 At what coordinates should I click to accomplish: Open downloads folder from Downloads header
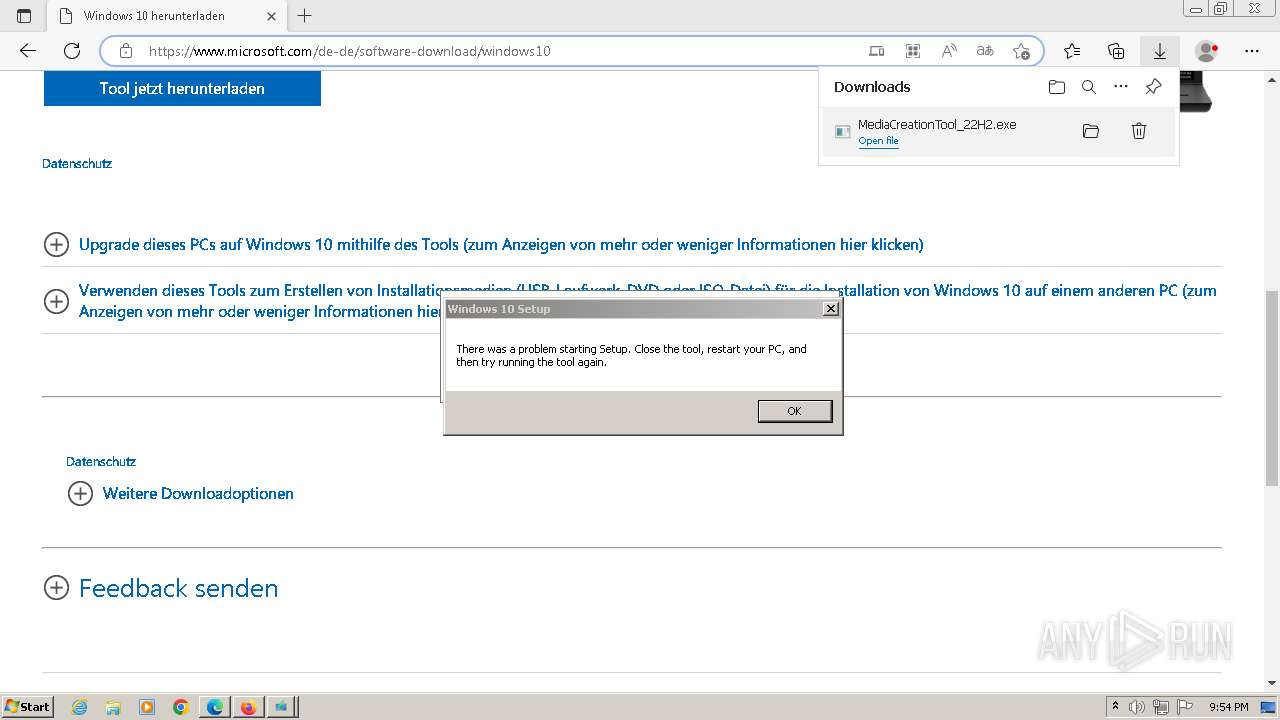1057,87
